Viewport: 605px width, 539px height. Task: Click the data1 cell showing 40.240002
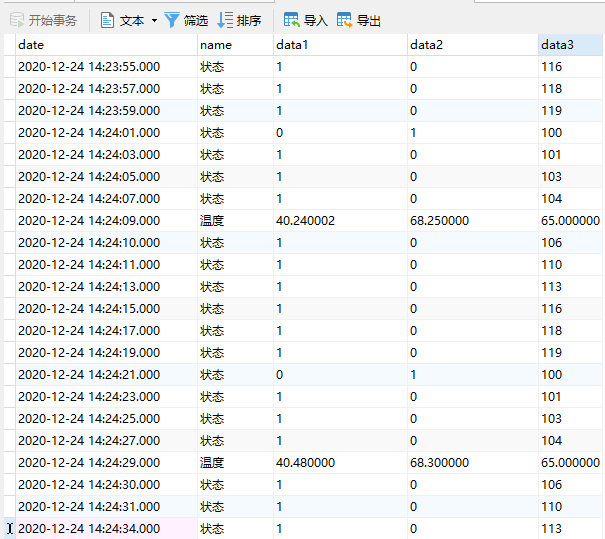305,221
